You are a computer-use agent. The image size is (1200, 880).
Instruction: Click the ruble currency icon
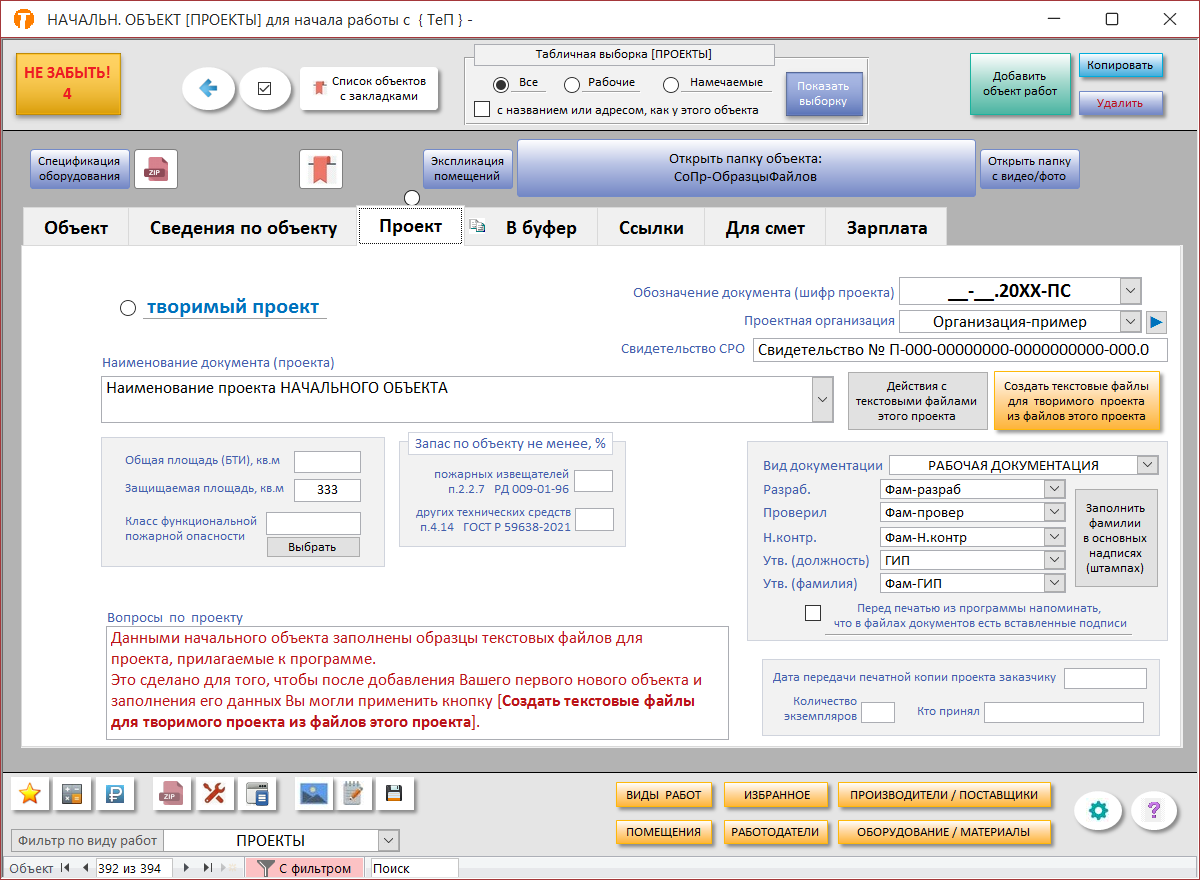pyautogui.click(x=114, y=794)
